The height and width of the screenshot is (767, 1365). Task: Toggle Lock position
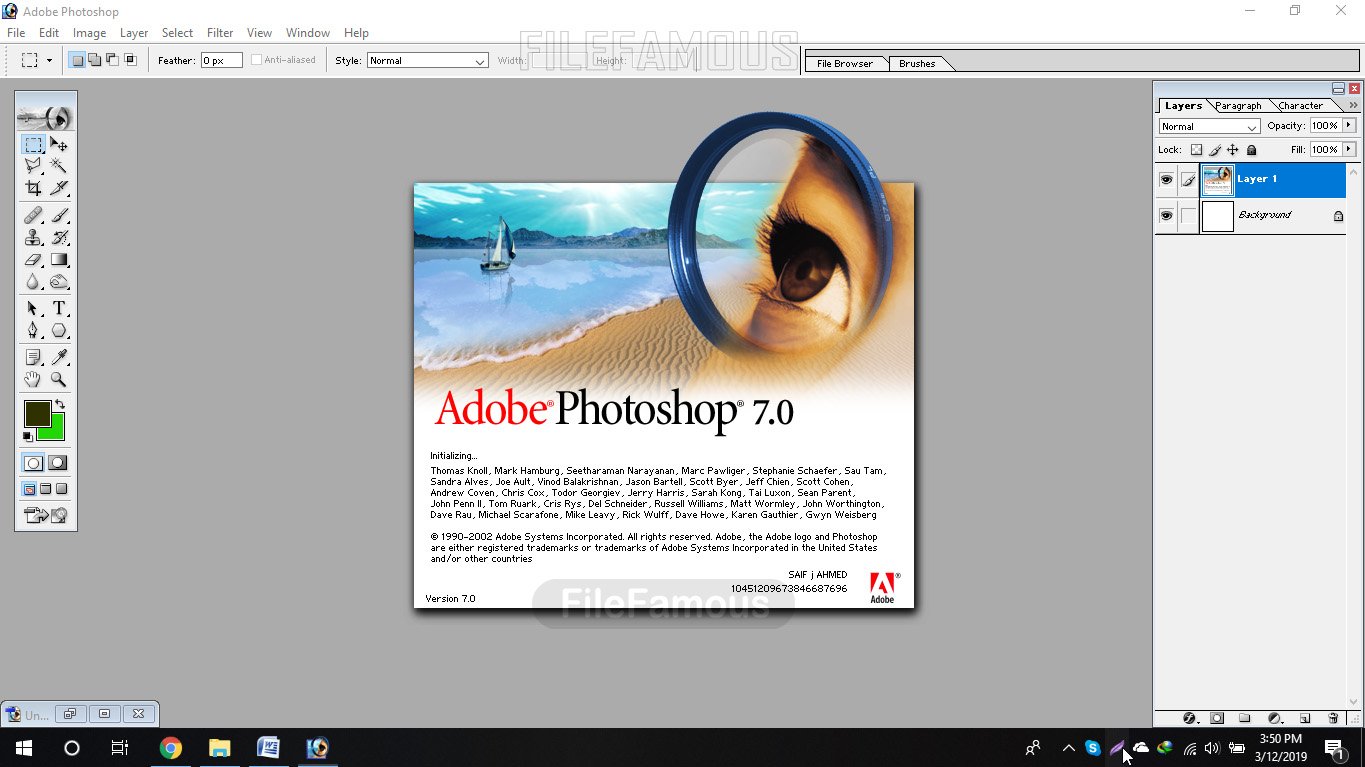click(1232, 150)
